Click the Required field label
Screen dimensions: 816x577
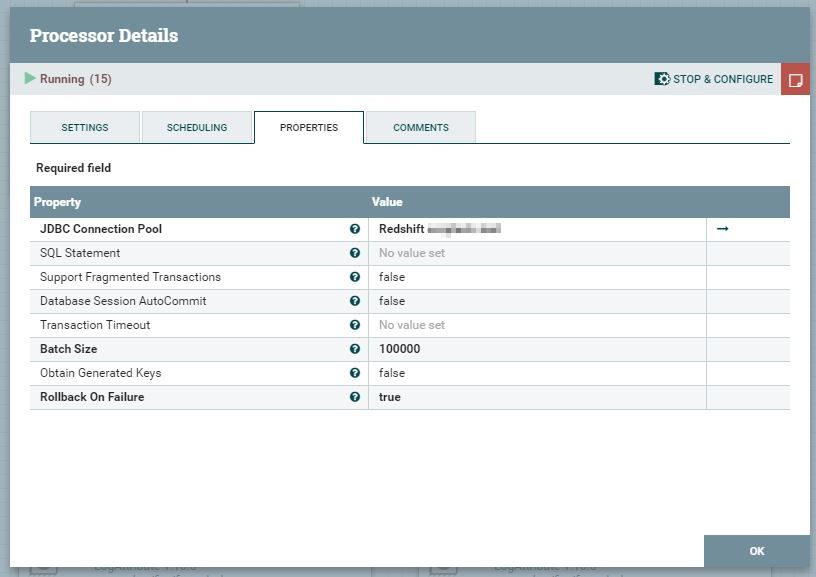click(x=73, y=168)
